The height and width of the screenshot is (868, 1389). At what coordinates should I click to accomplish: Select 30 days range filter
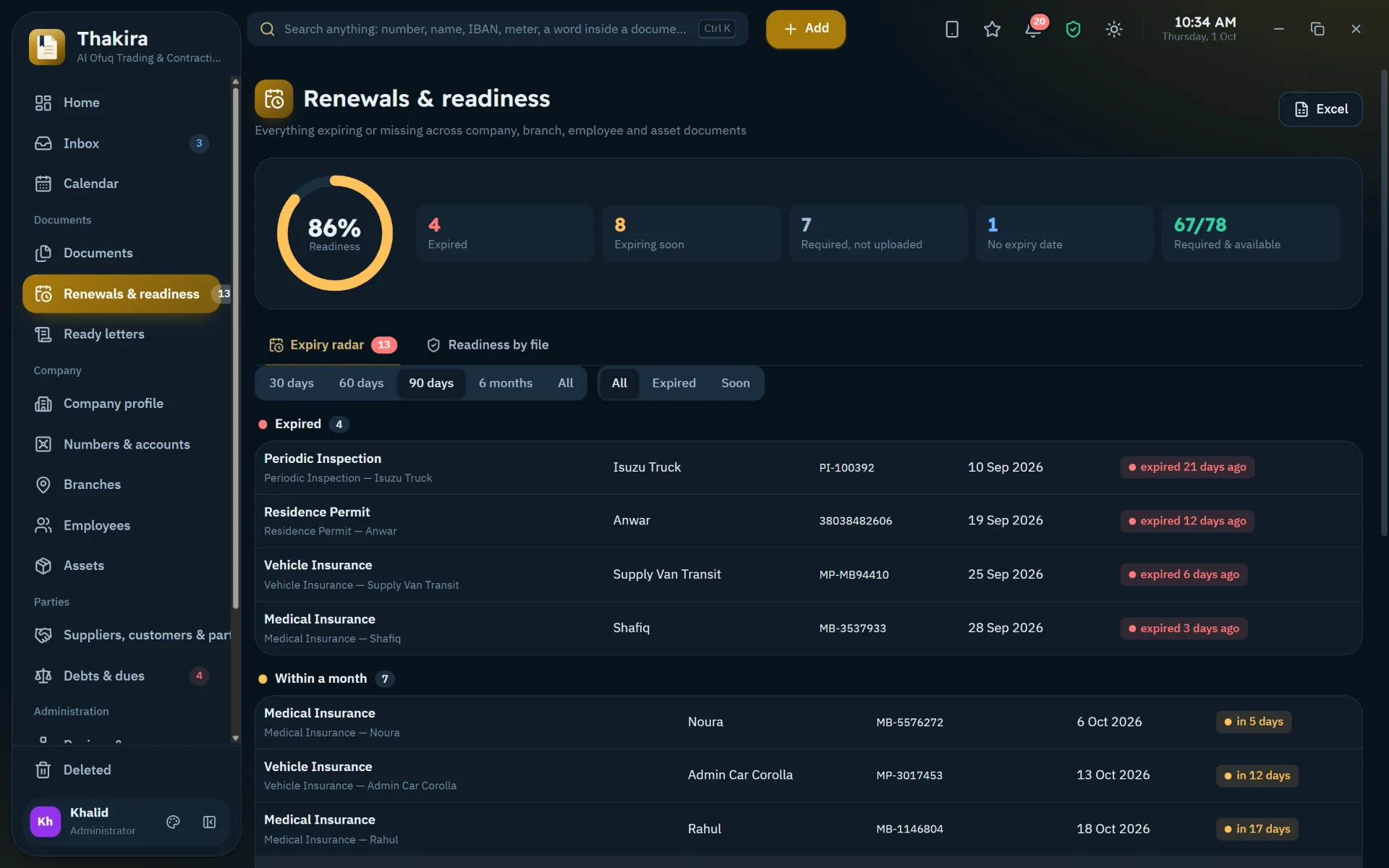292,383
